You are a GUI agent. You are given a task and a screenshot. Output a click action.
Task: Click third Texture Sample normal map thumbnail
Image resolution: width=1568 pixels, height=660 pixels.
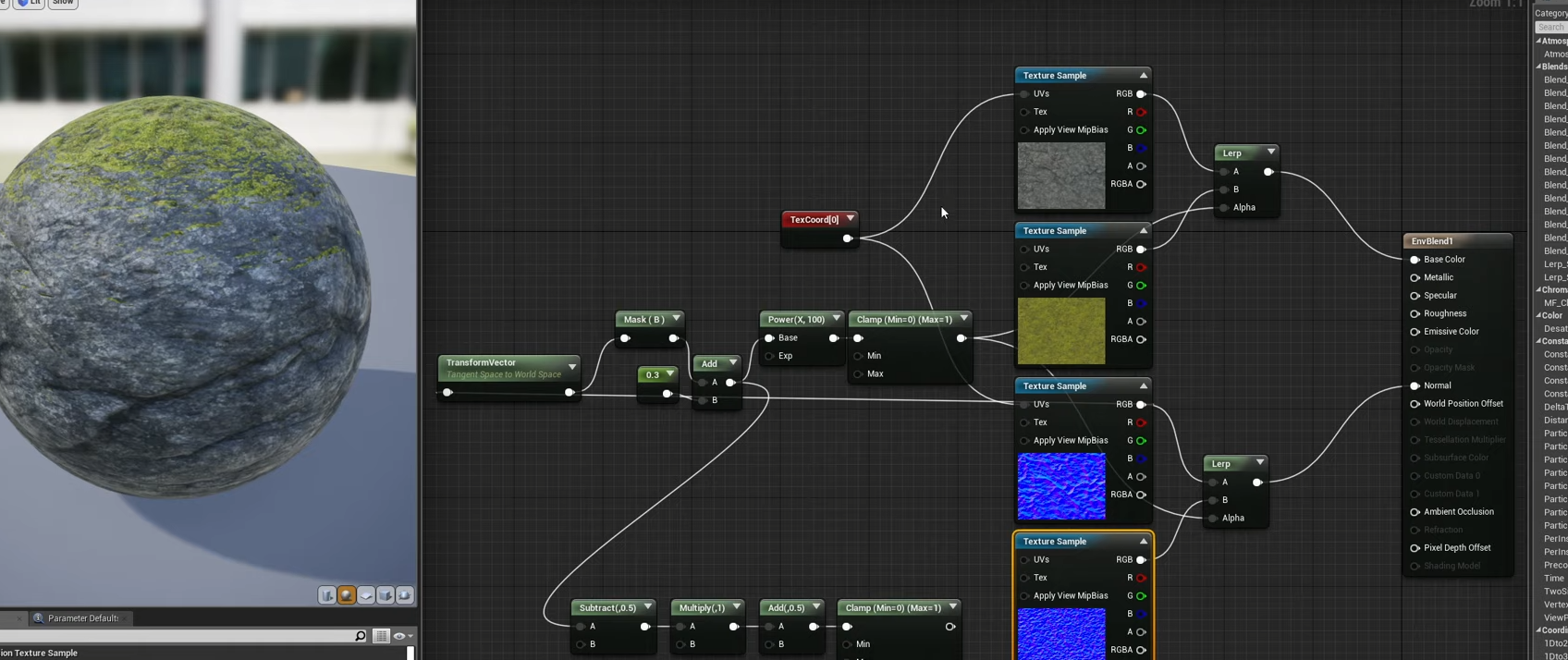[x=1061, y=486]
